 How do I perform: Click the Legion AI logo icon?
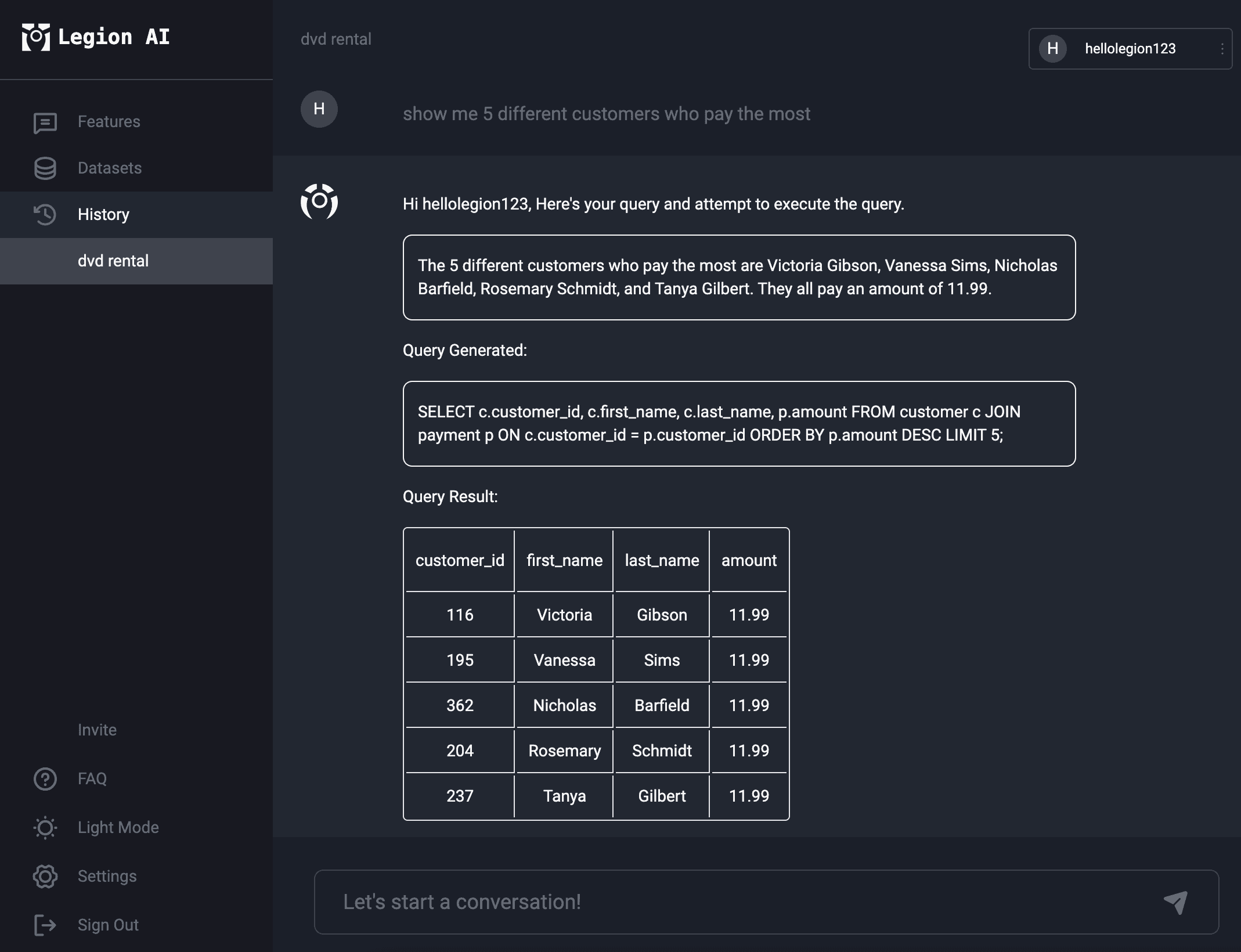pyautogui.click(x=36, y=37)
